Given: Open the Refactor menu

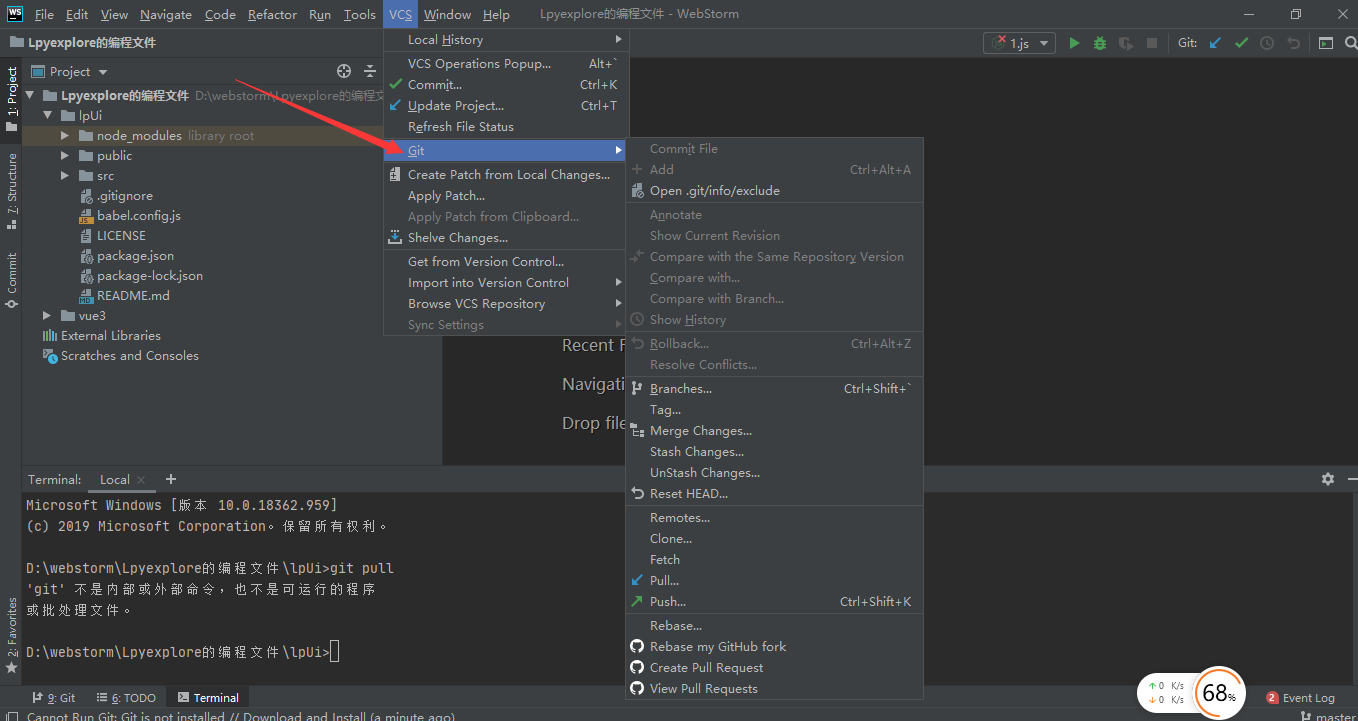Looking at the screenshot, I should (272, 14).
